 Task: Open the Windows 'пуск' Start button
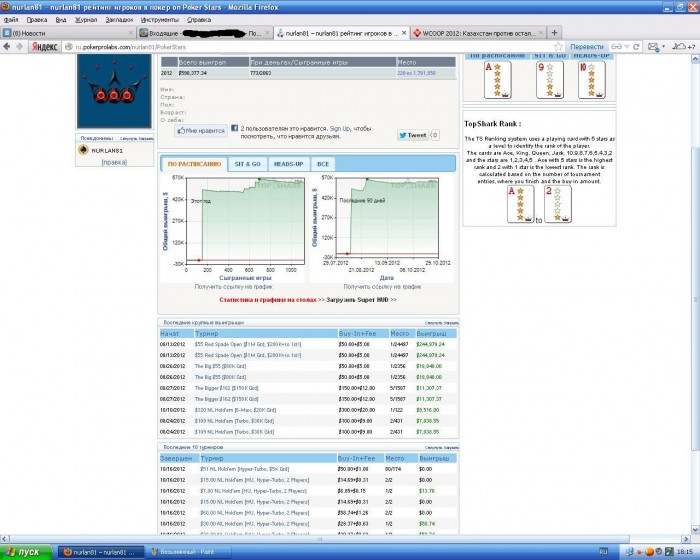click(26, 552)
